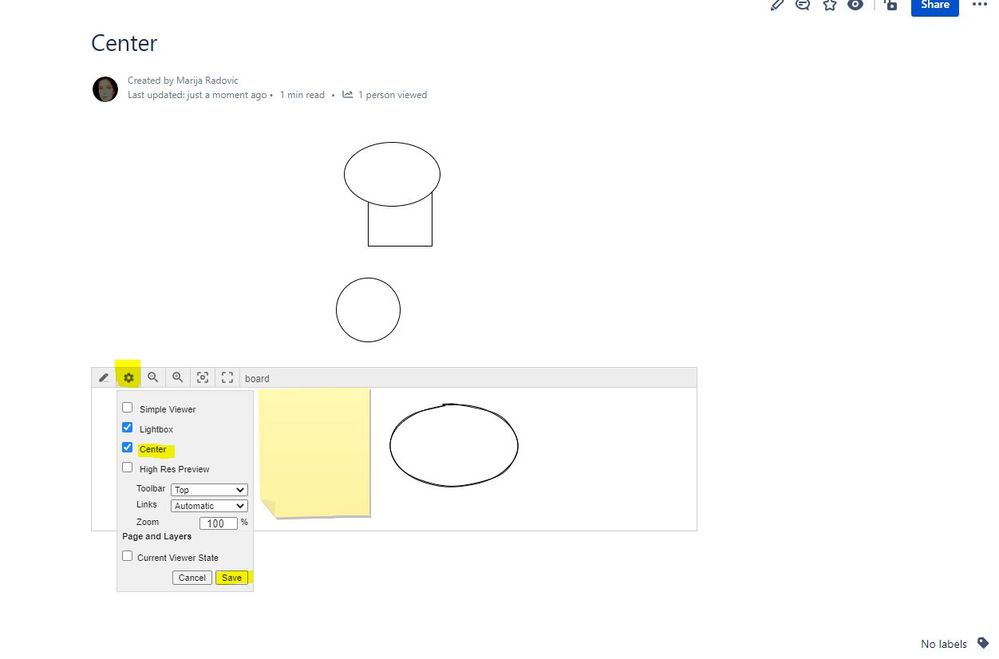The height and width of the screenshot is (659, 999).
Task: Click the diagram edit pencil tool
Action: [104, 377]
